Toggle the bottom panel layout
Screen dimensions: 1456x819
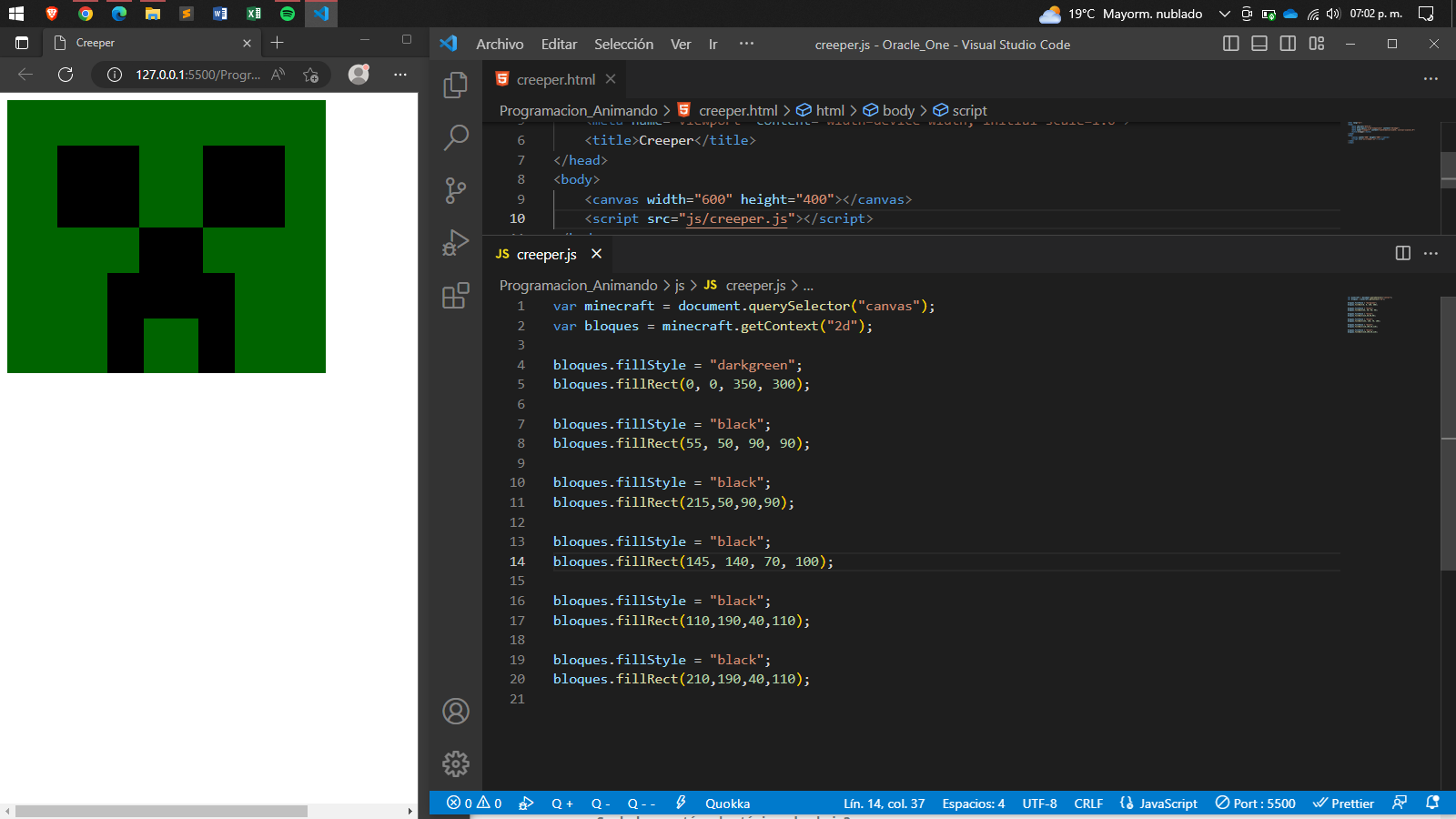tap(1259, 44)
